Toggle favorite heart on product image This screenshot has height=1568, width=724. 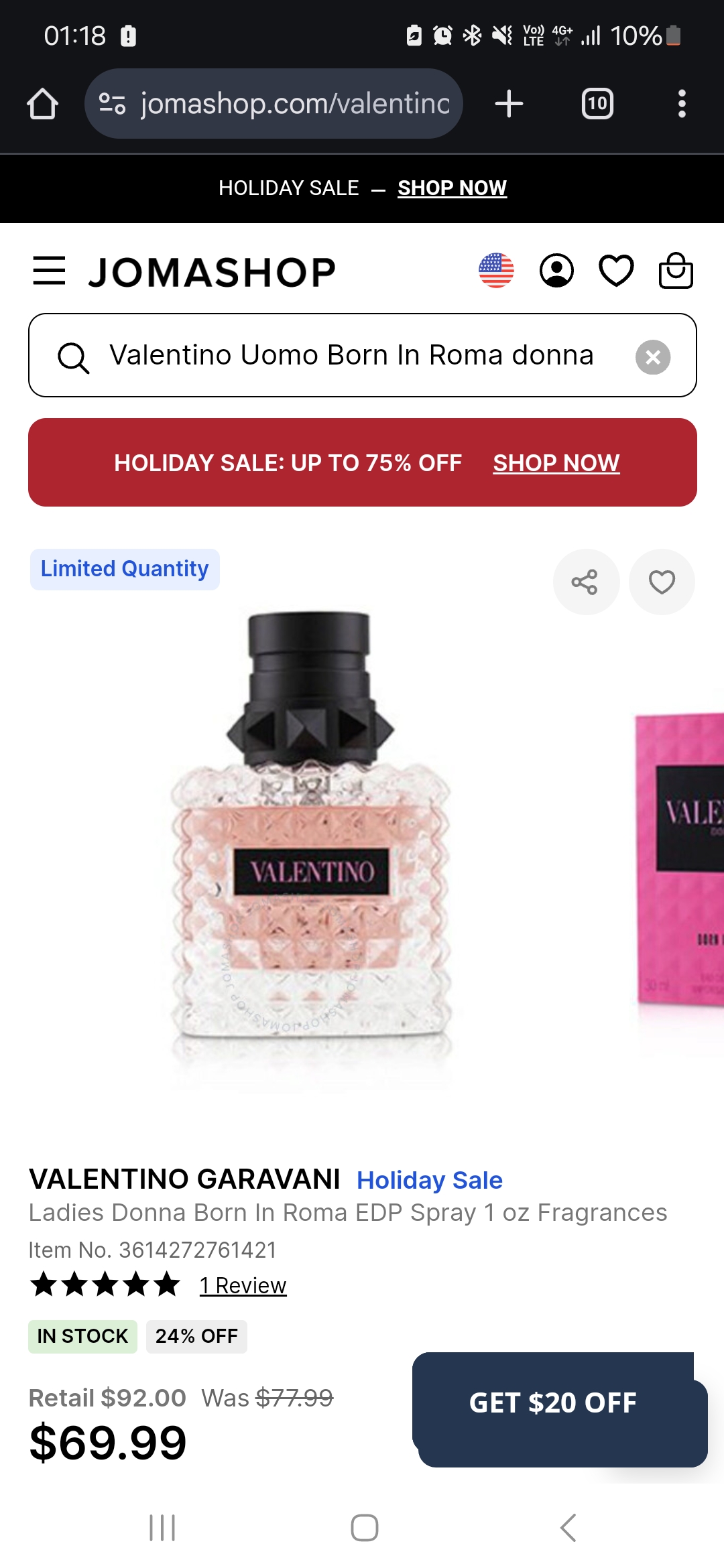662,582
